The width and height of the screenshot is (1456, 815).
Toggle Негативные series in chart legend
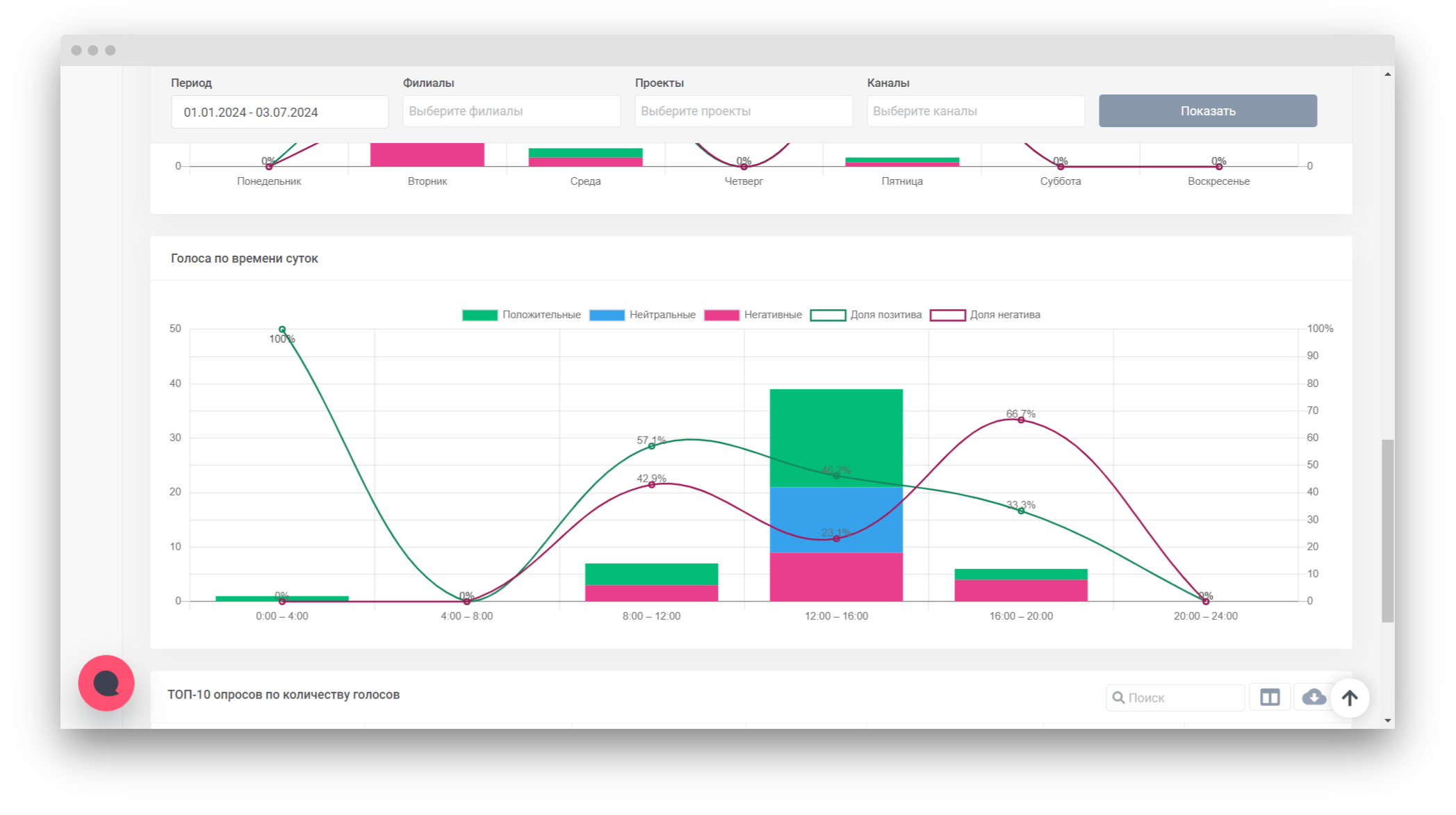[753, 315]
